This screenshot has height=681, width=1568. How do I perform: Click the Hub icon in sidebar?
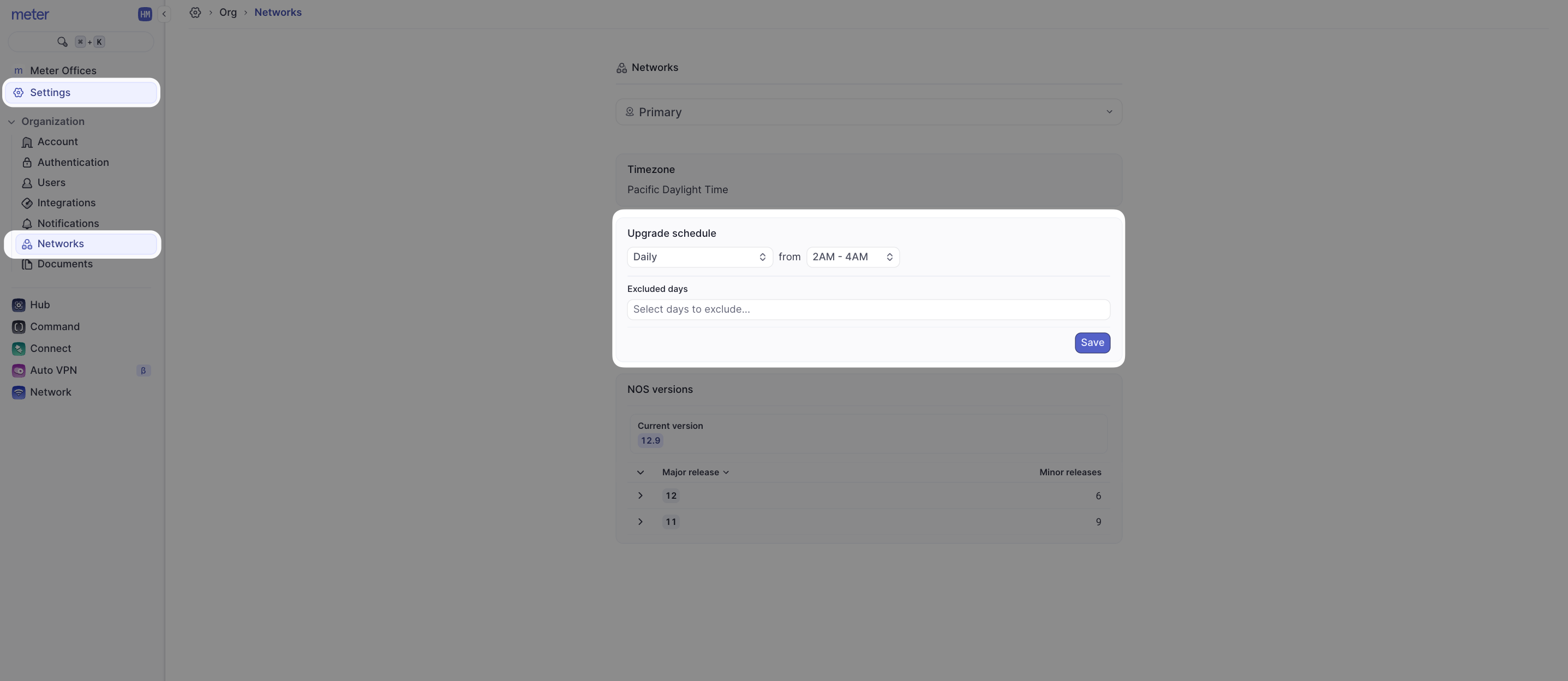pos(18,304)
